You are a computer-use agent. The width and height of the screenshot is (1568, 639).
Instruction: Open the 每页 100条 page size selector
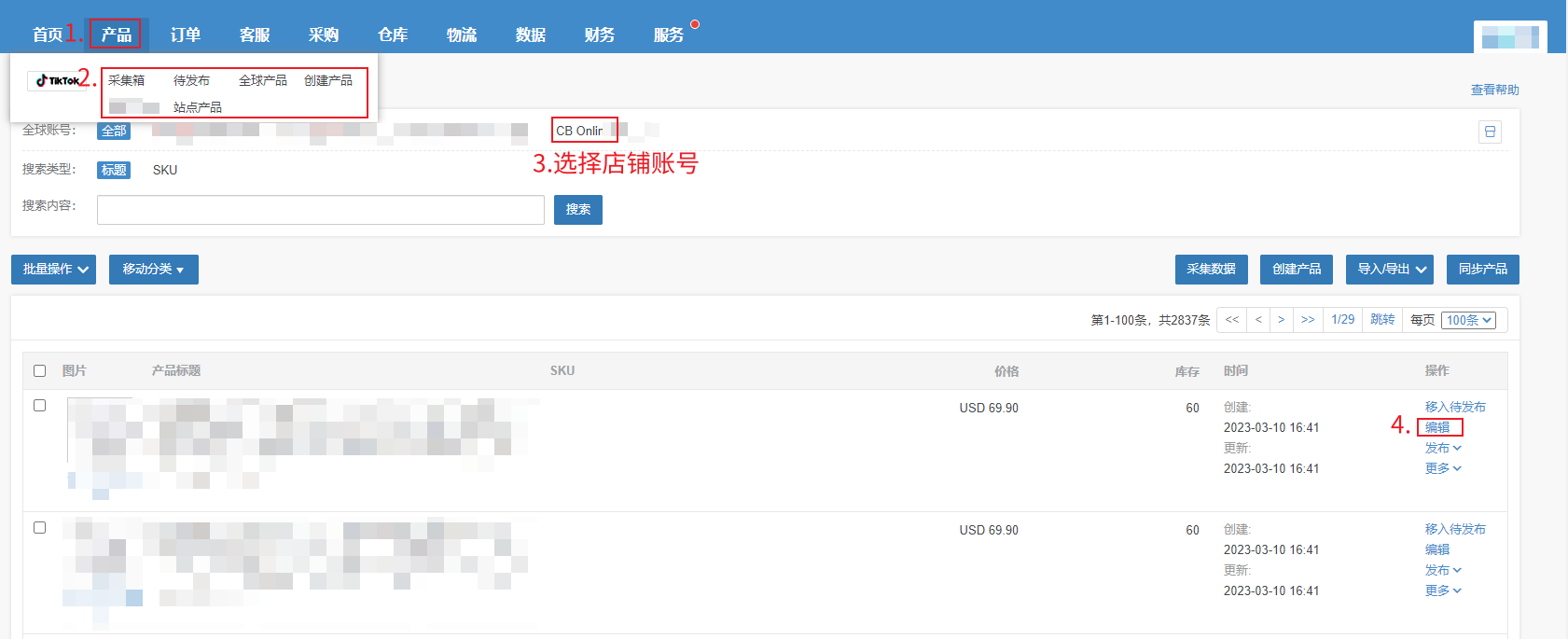[x=1468, y=320]
